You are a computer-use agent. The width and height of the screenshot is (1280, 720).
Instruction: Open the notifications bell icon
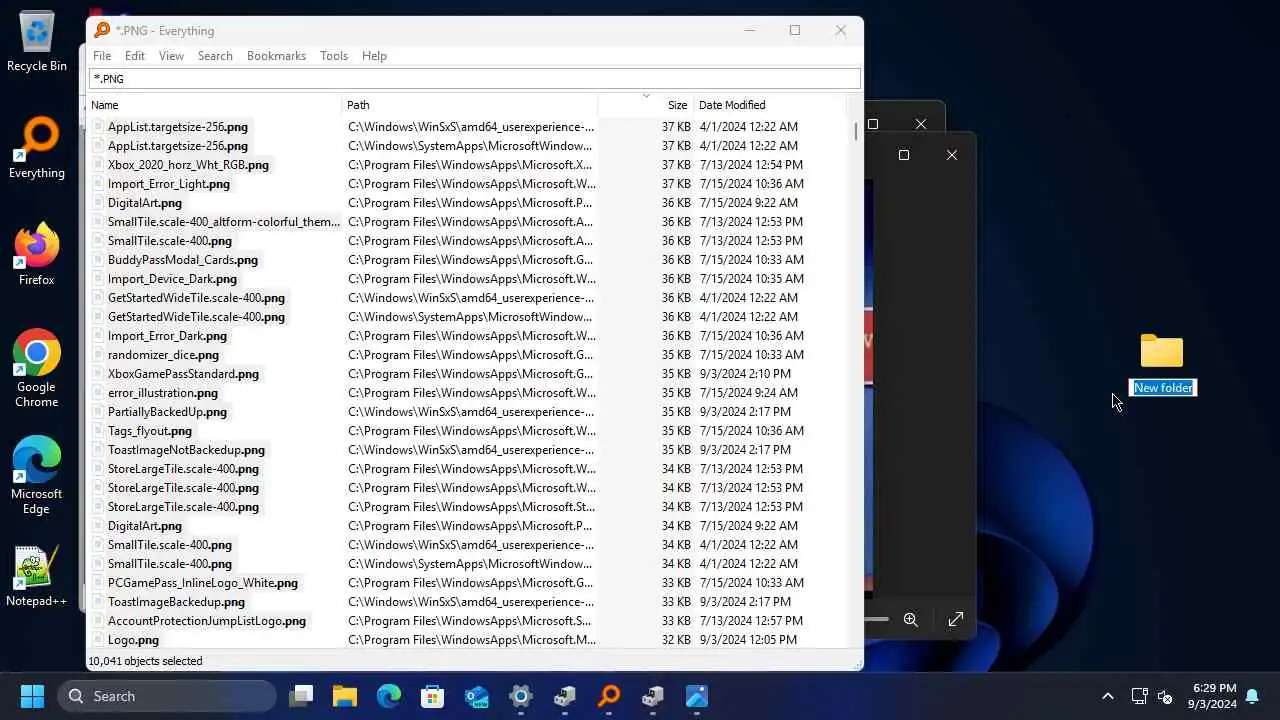(x=1252, y=696)
